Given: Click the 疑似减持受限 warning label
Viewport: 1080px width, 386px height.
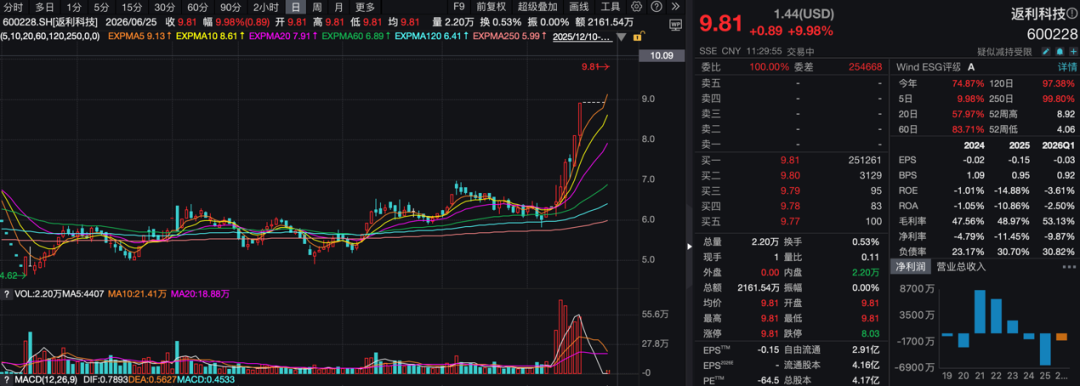Looking at the screenshot, I should point(1004,52).
